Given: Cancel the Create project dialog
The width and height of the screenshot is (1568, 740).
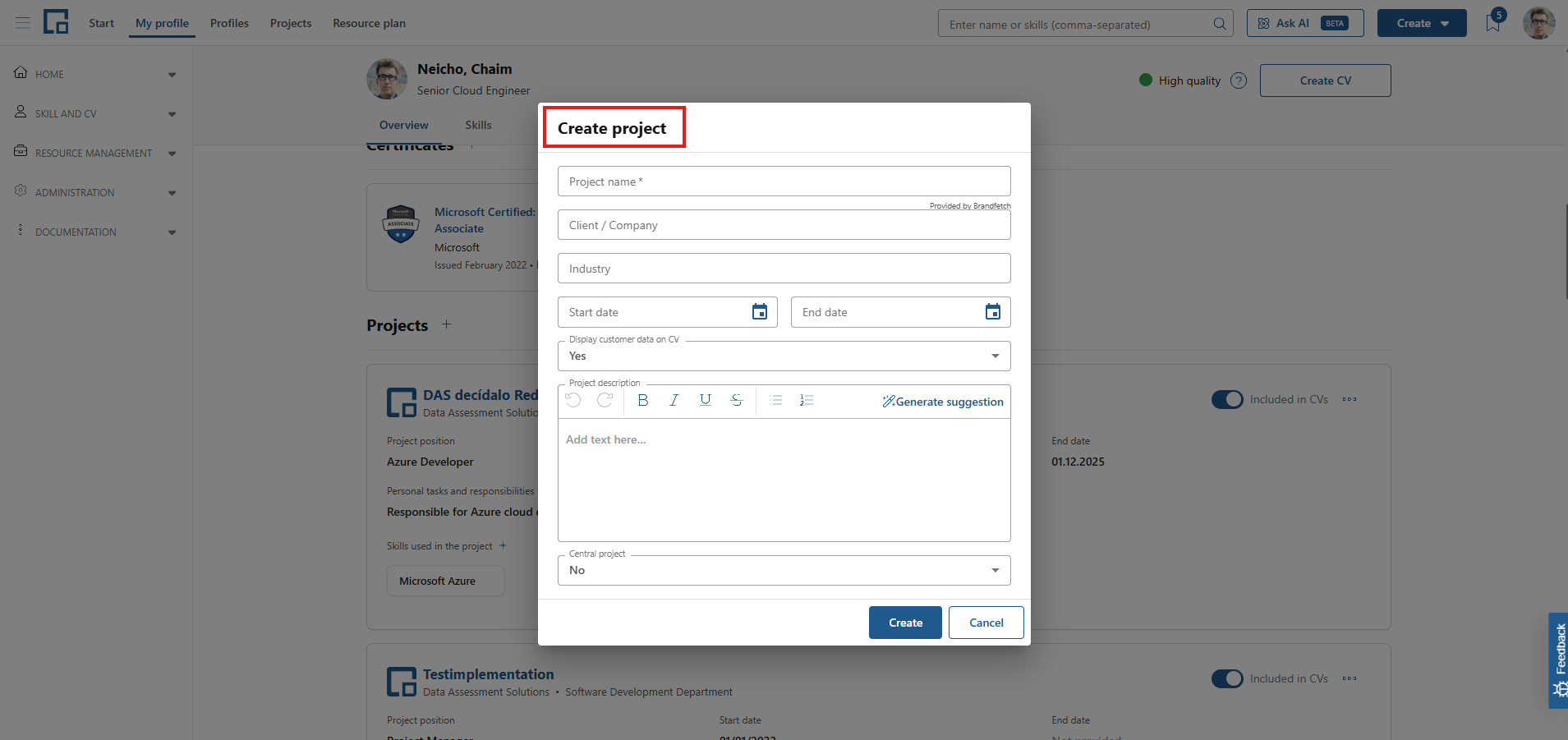Looking at the screenshot, I should 986,623.
